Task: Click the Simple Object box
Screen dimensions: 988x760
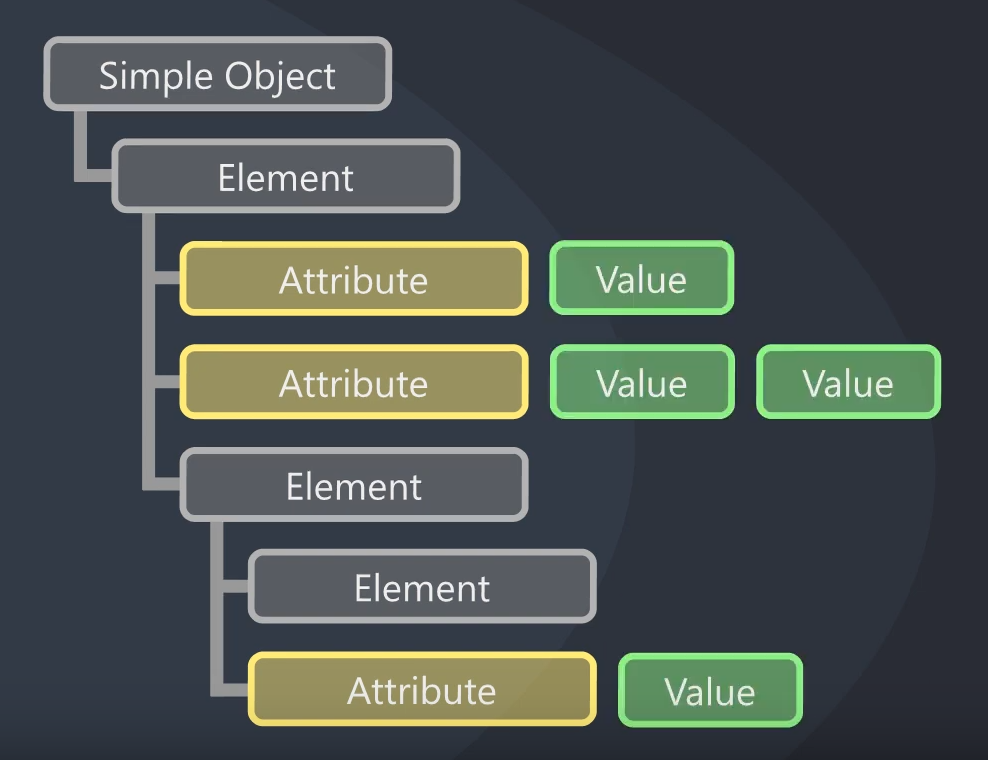Action: click(217, 74)
